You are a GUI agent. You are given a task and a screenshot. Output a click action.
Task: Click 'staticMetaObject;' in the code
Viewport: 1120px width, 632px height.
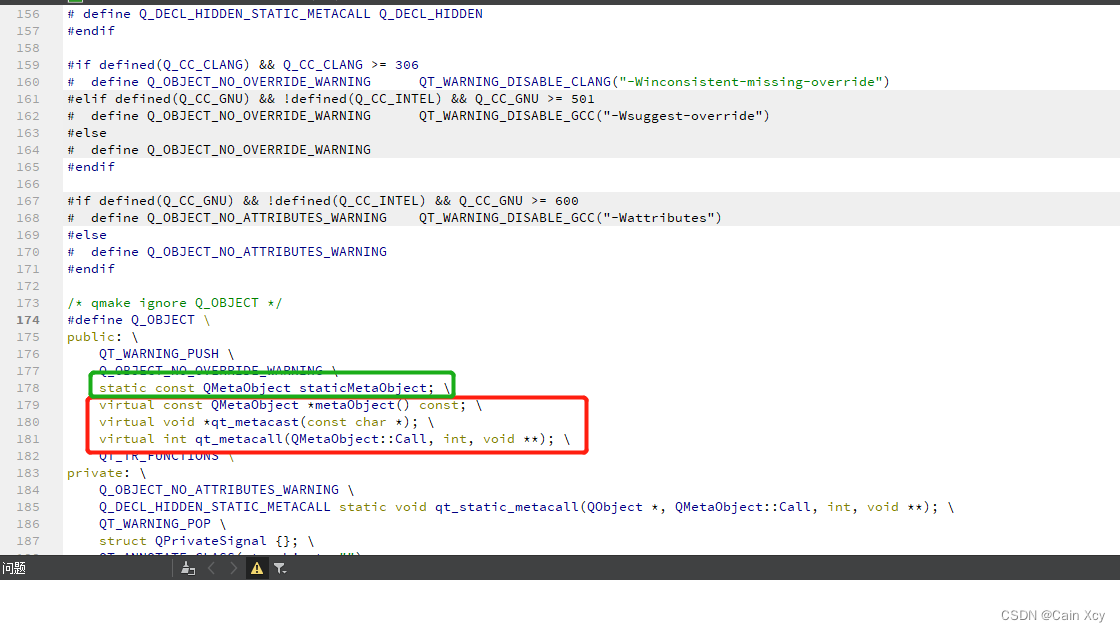pyautogui.click(x=366, y=388)
